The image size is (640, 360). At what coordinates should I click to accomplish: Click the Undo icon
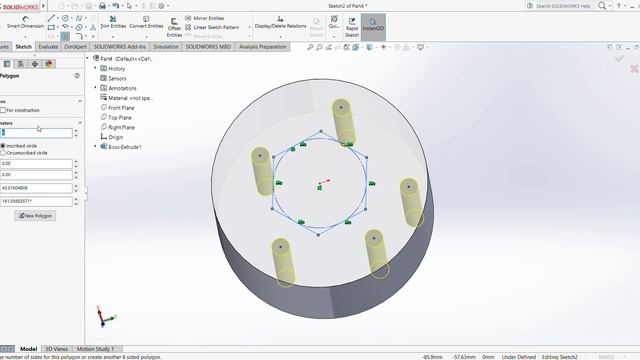(116, 6)
